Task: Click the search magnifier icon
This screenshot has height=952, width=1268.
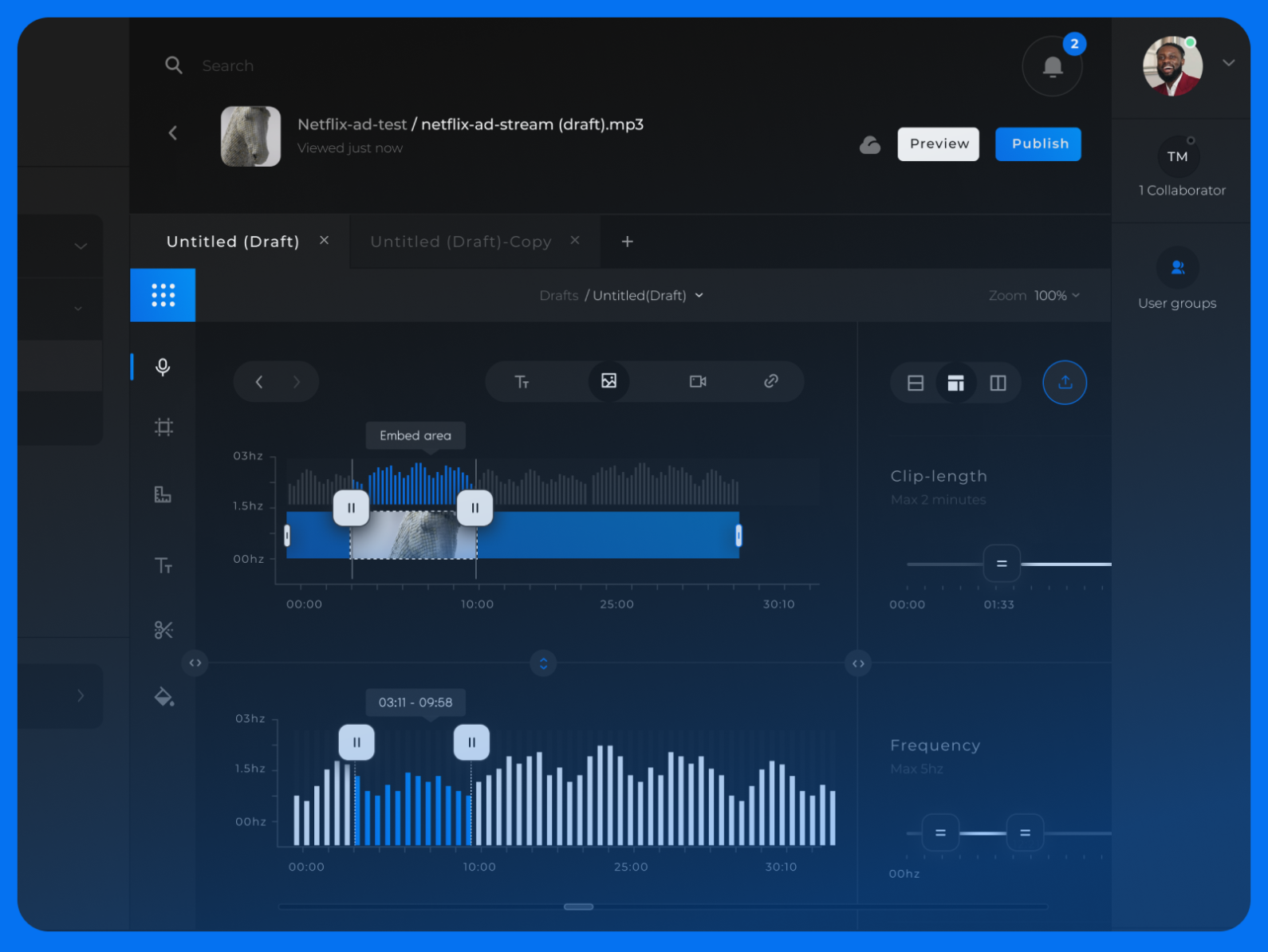Action: 173,65
